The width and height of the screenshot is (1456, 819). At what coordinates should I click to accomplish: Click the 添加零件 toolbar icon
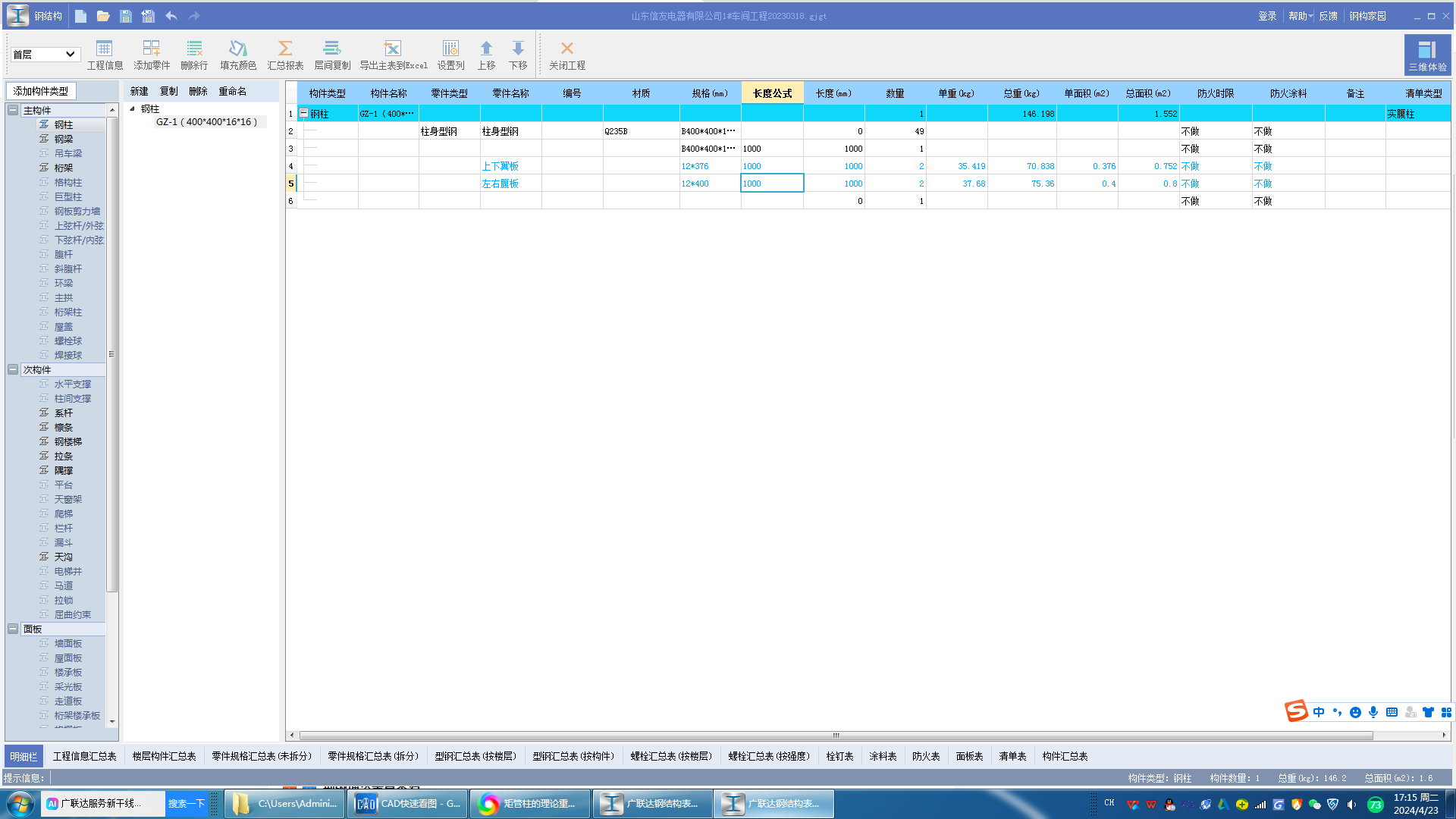coord(152,55)
